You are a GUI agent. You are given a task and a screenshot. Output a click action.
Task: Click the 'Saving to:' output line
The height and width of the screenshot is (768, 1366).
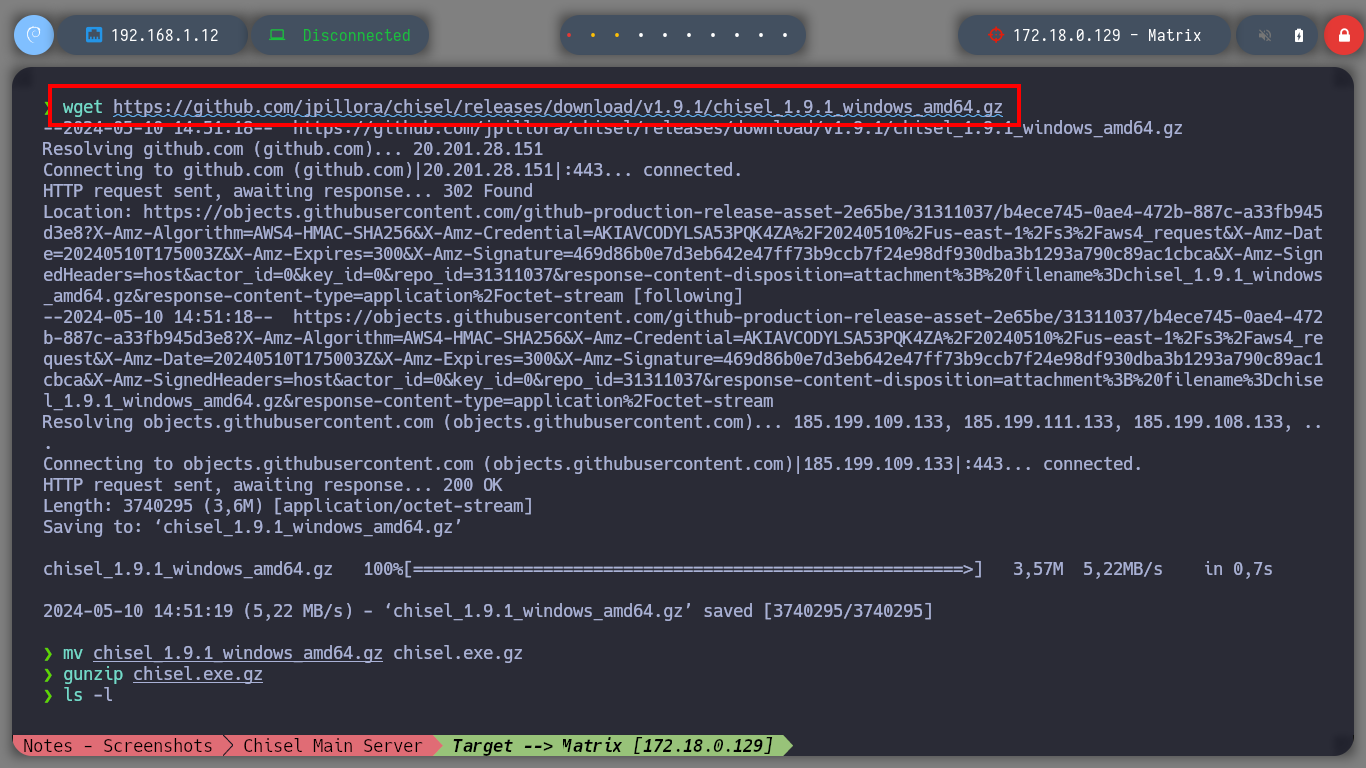tap(252, 527)
